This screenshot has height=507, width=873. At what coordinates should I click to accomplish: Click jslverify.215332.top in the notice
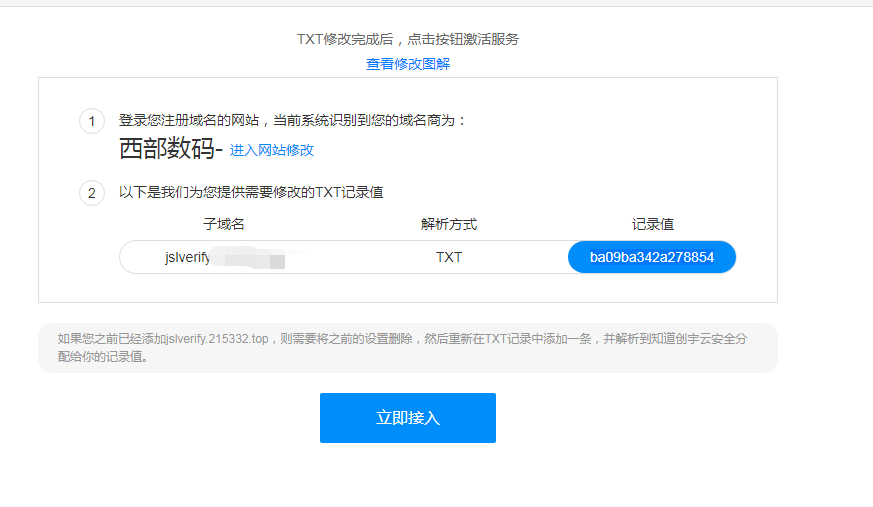(x=218, y=339)
